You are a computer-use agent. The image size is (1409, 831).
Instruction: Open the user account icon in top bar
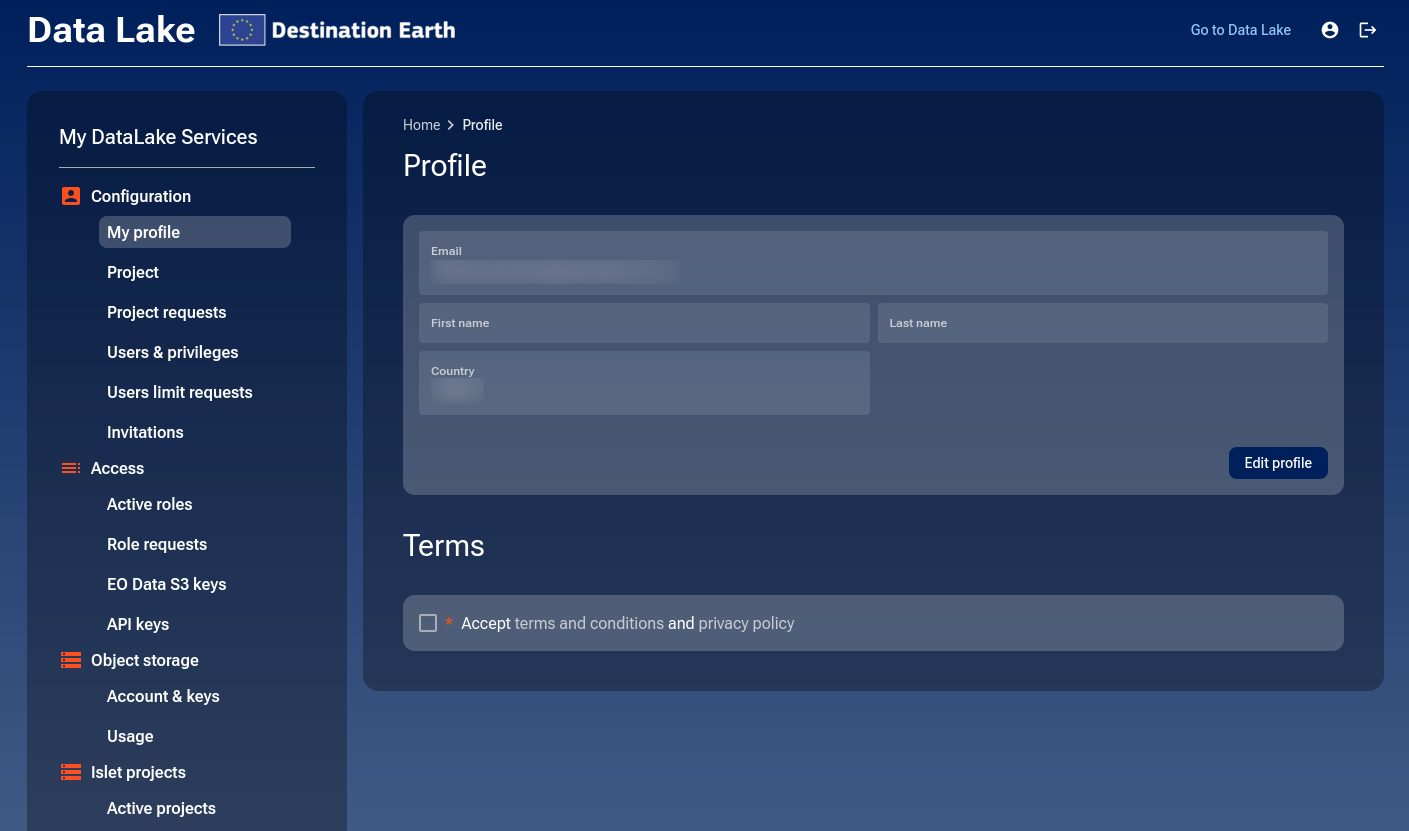point(1330,30)
